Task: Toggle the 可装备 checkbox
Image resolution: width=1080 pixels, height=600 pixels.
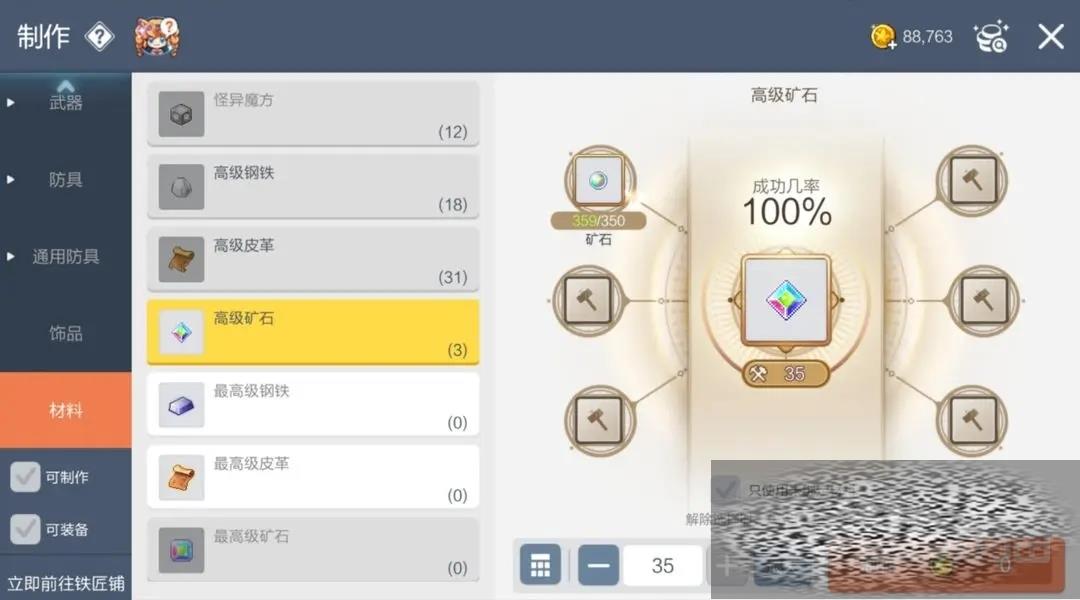Action: pos(25,529)
